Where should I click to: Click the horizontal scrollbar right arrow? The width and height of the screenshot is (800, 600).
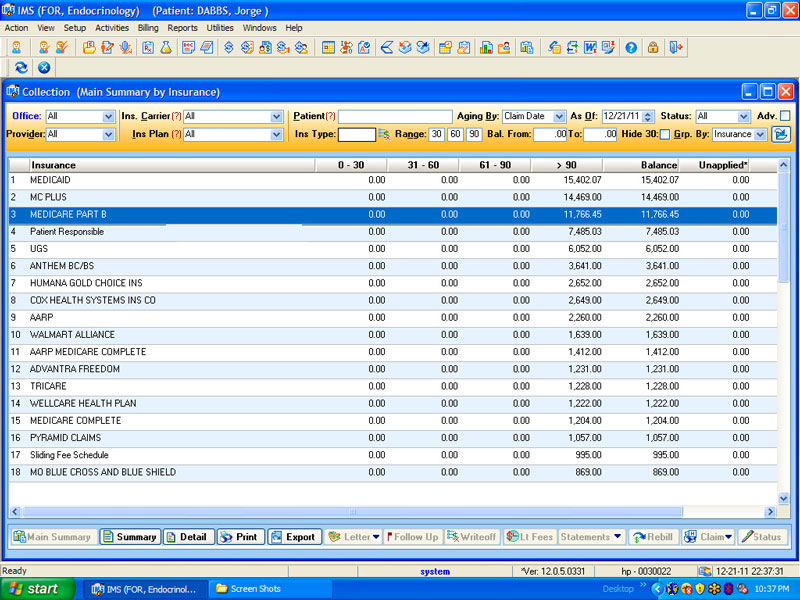[x=770, y=512]
